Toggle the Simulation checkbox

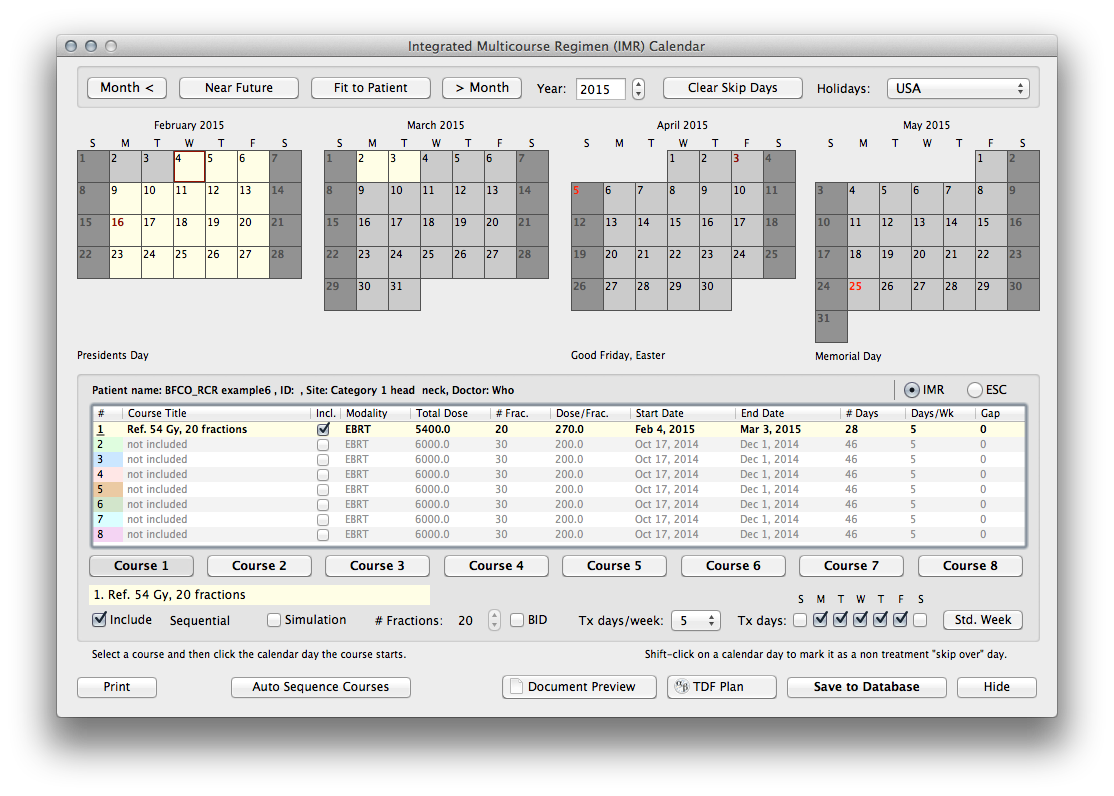pos(274,620)
